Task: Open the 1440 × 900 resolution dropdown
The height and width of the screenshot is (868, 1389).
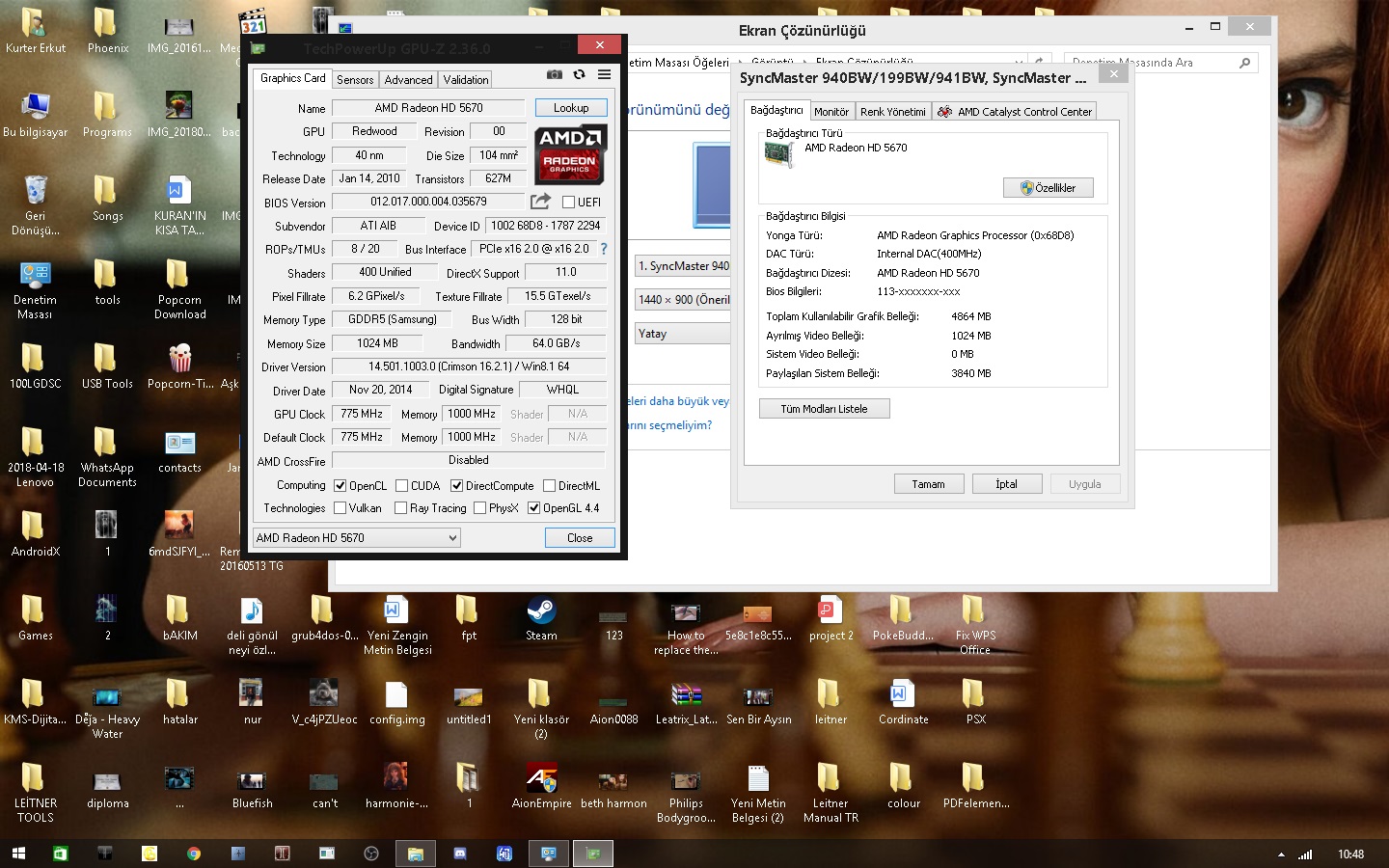Action: click(682, 300)
